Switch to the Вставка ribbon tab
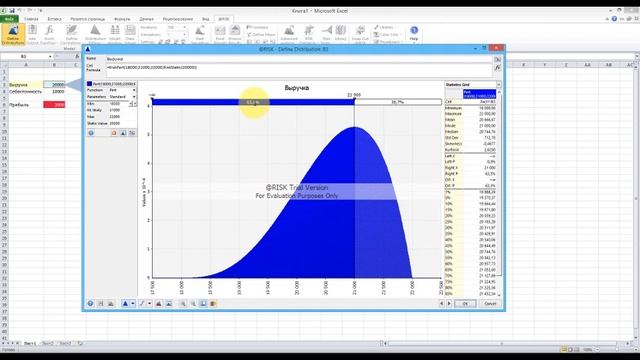 (54, 19)
